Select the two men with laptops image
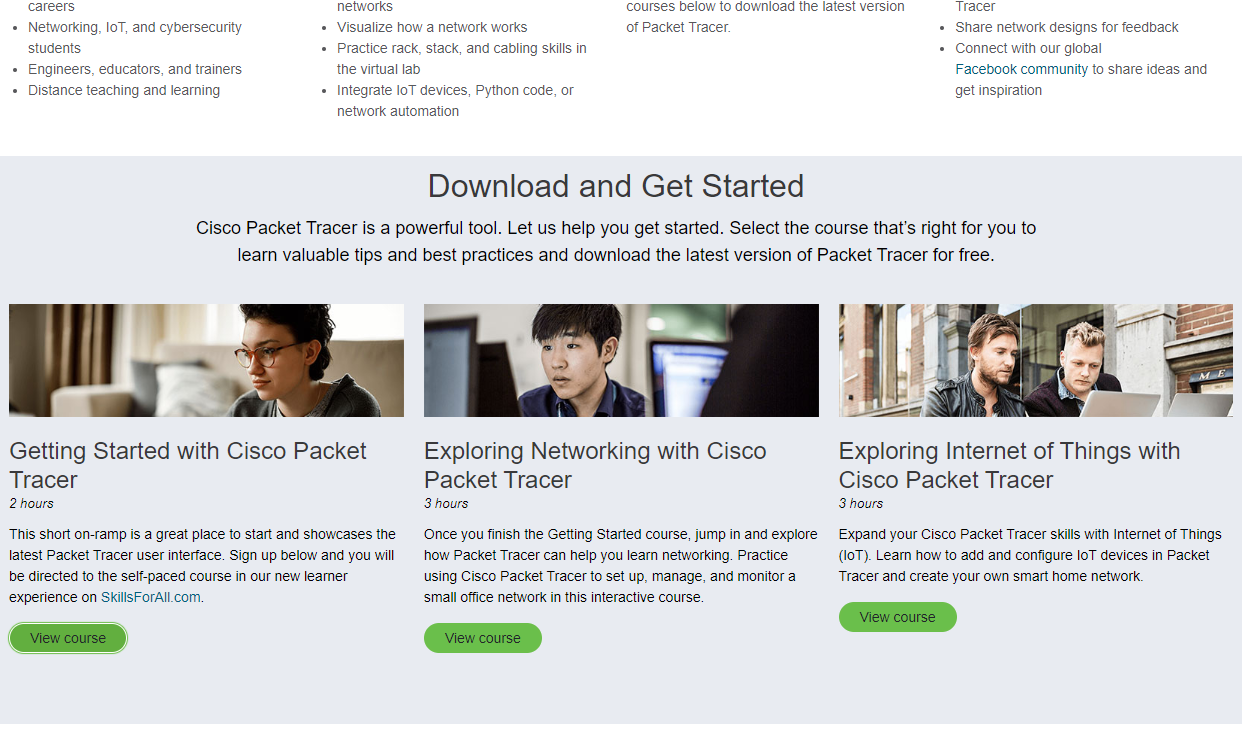This screenshot has height=742, width=1242. (x=1036, y=360)
